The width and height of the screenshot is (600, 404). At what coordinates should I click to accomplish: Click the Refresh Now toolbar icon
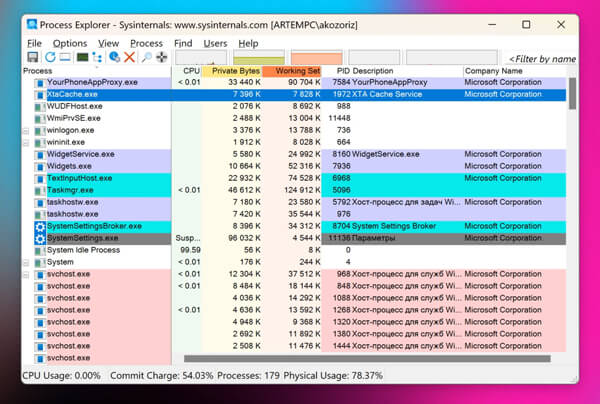pyautogui.click(x=48, y=58)
